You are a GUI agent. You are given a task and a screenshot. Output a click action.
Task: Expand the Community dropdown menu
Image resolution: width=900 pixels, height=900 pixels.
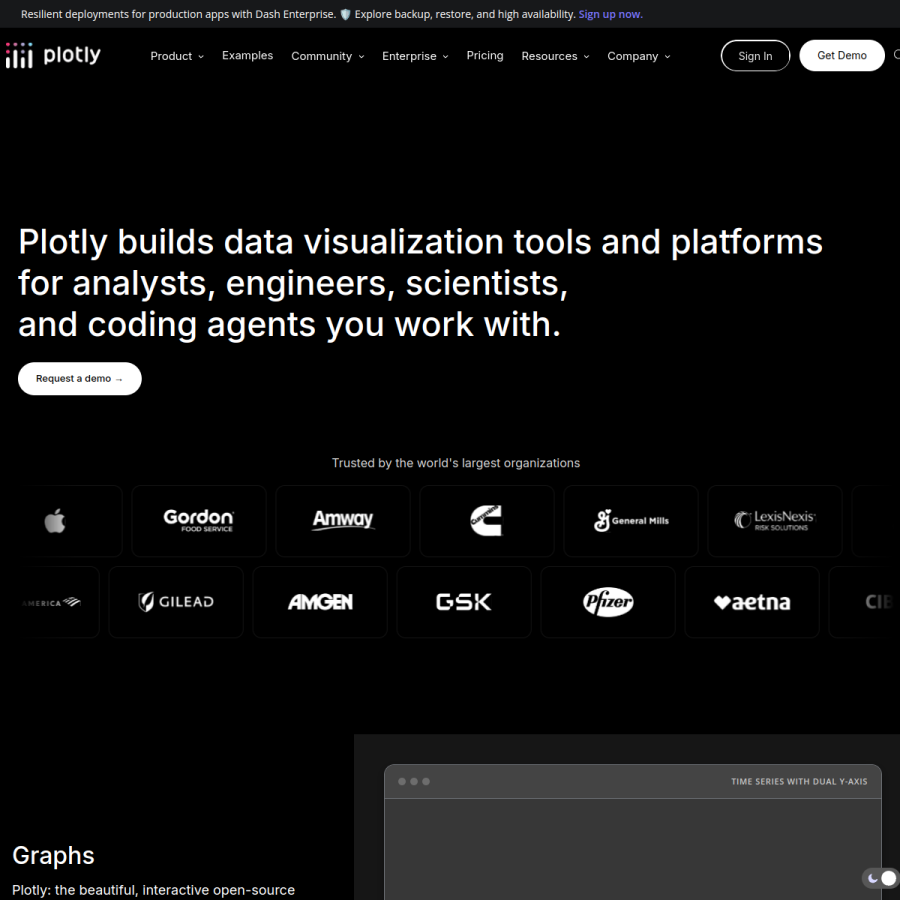pyautogui.click(x=328, y=56)
